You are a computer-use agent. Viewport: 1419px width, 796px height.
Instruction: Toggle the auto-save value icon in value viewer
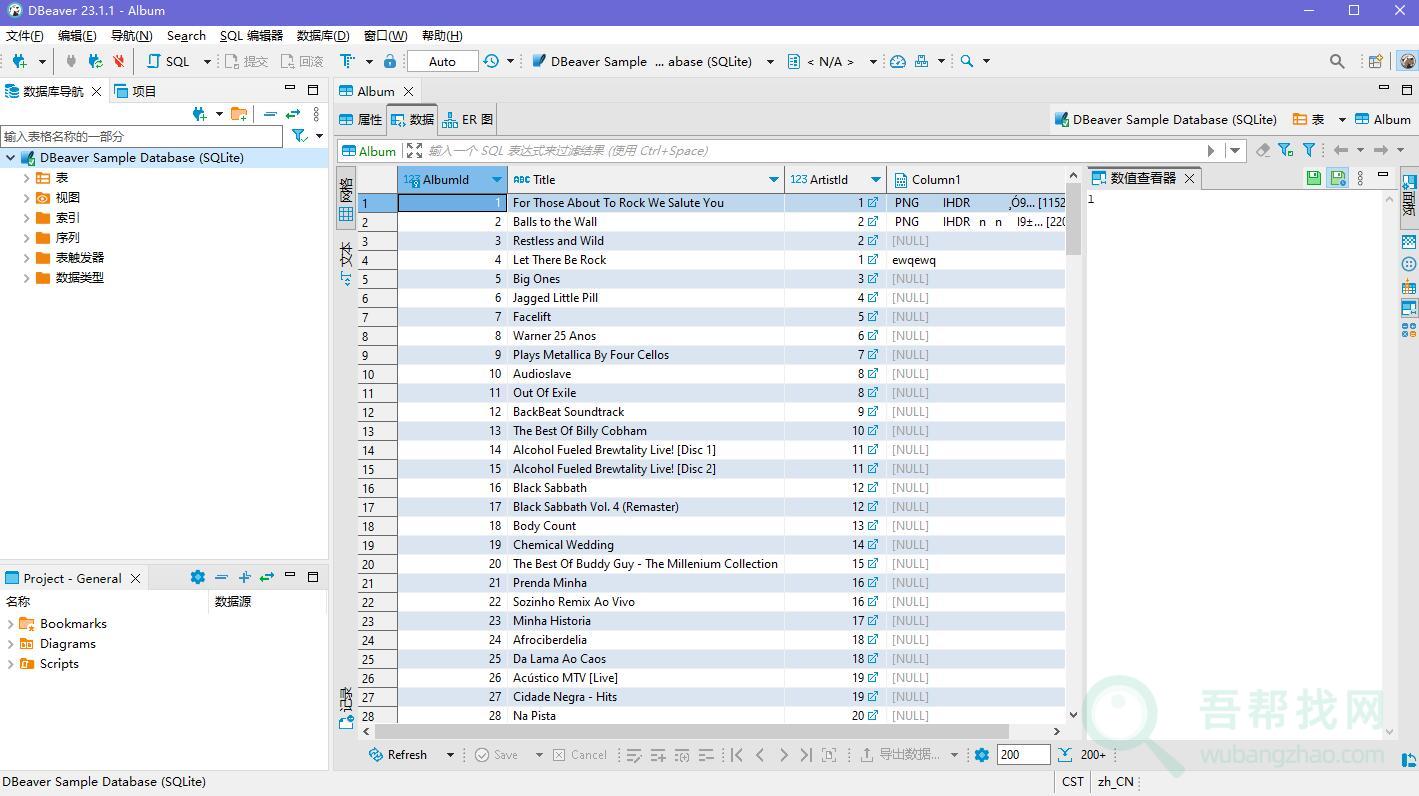1337,178
